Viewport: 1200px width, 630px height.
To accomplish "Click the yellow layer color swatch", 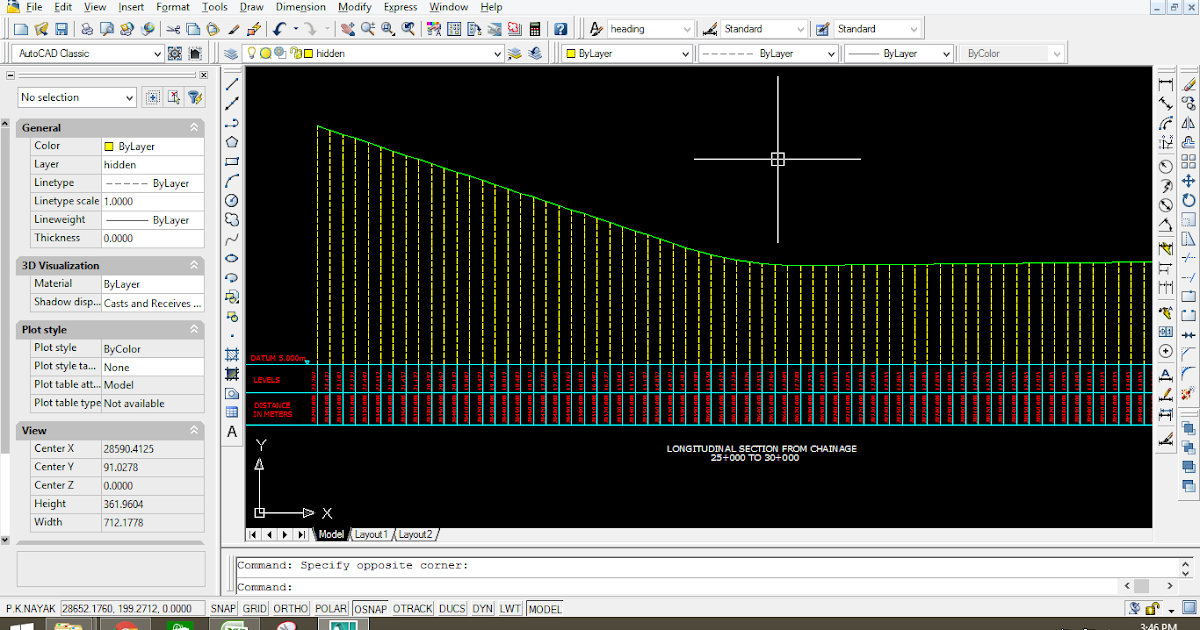I will coord(309,54).
